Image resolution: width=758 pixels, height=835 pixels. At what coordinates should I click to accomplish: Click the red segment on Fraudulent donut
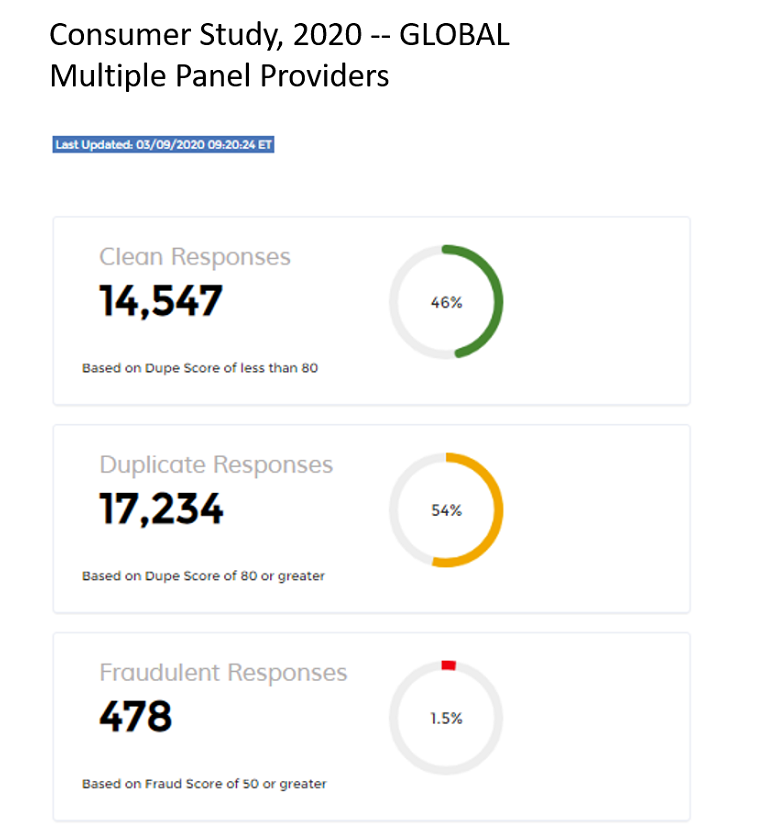point(448,664)
